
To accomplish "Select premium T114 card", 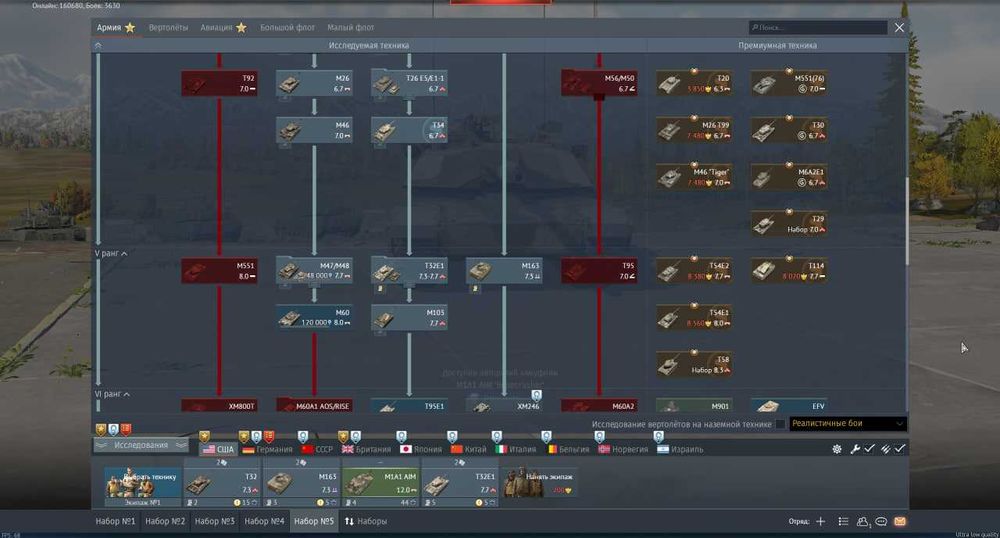I will [790, 270].
